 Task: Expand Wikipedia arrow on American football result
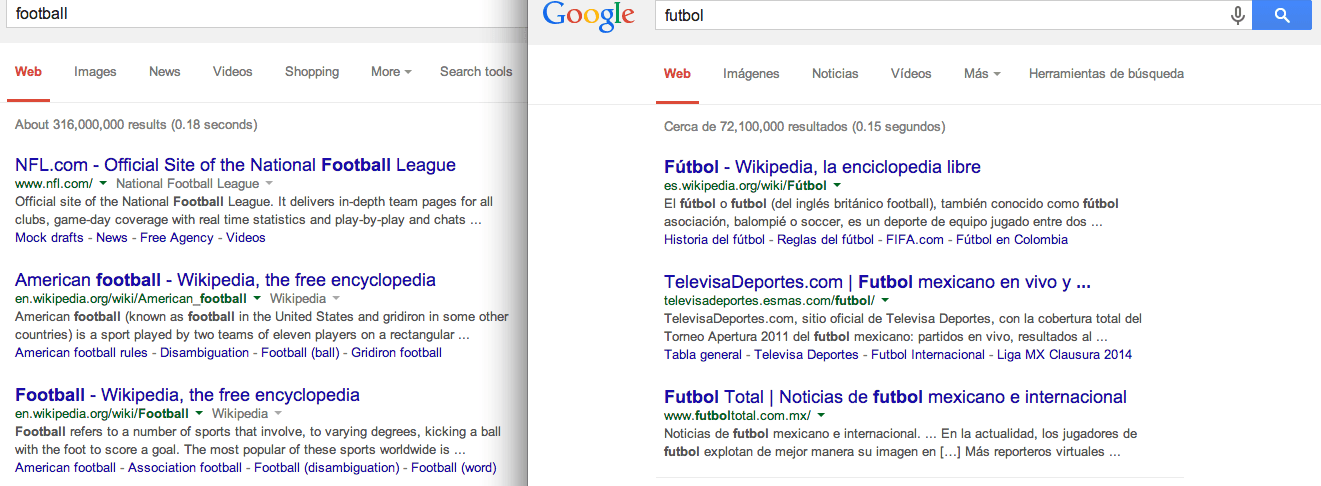click(335, 299)
